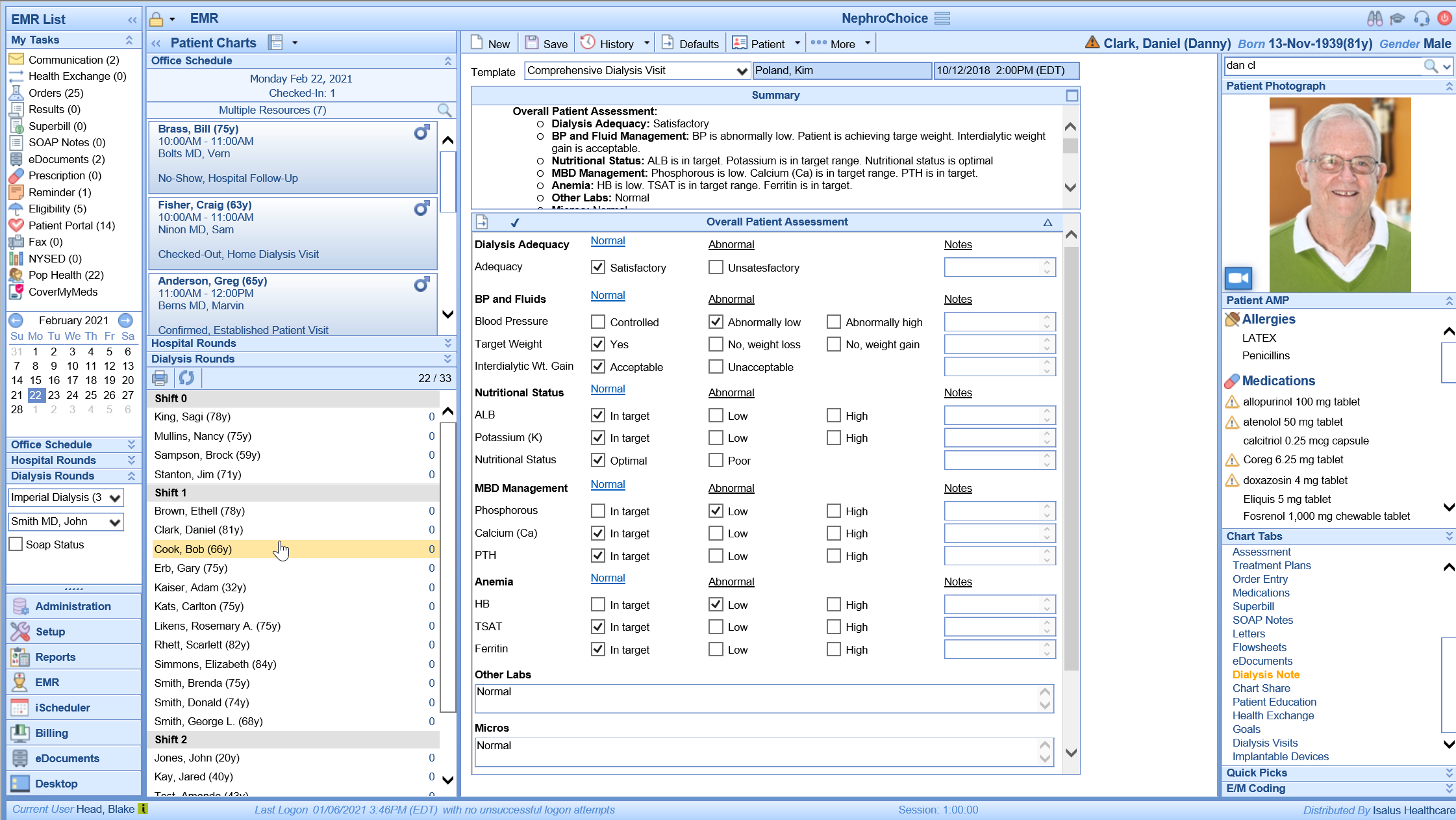Open the Flowsheets chart tab
The image size is (1456, 820).
[x=1259, y=647]
